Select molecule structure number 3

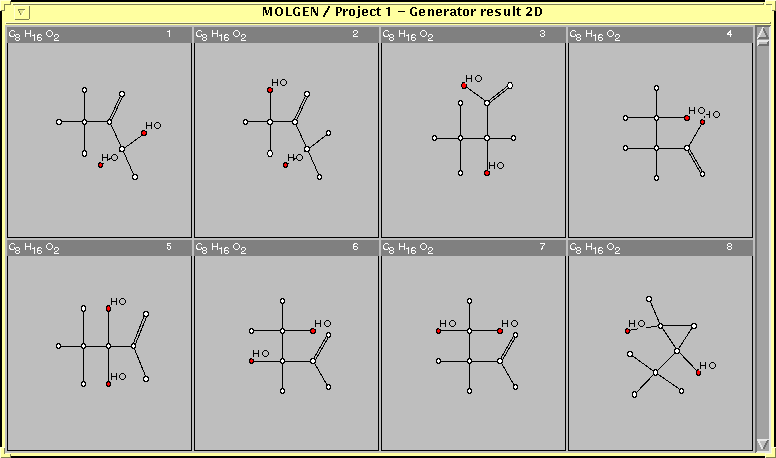coord(474,140)
